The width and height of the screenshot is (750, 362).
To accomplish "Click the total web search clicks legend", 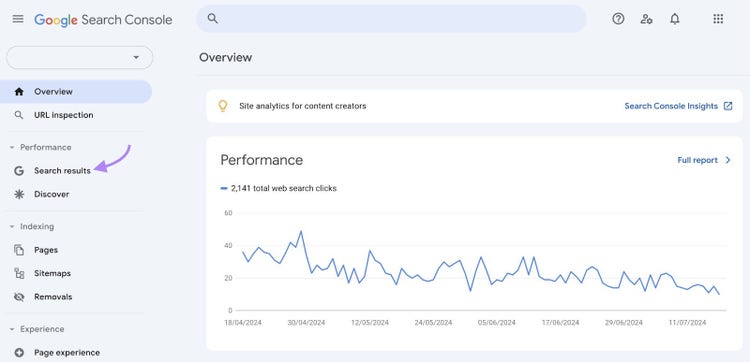I will pos(278,188).
